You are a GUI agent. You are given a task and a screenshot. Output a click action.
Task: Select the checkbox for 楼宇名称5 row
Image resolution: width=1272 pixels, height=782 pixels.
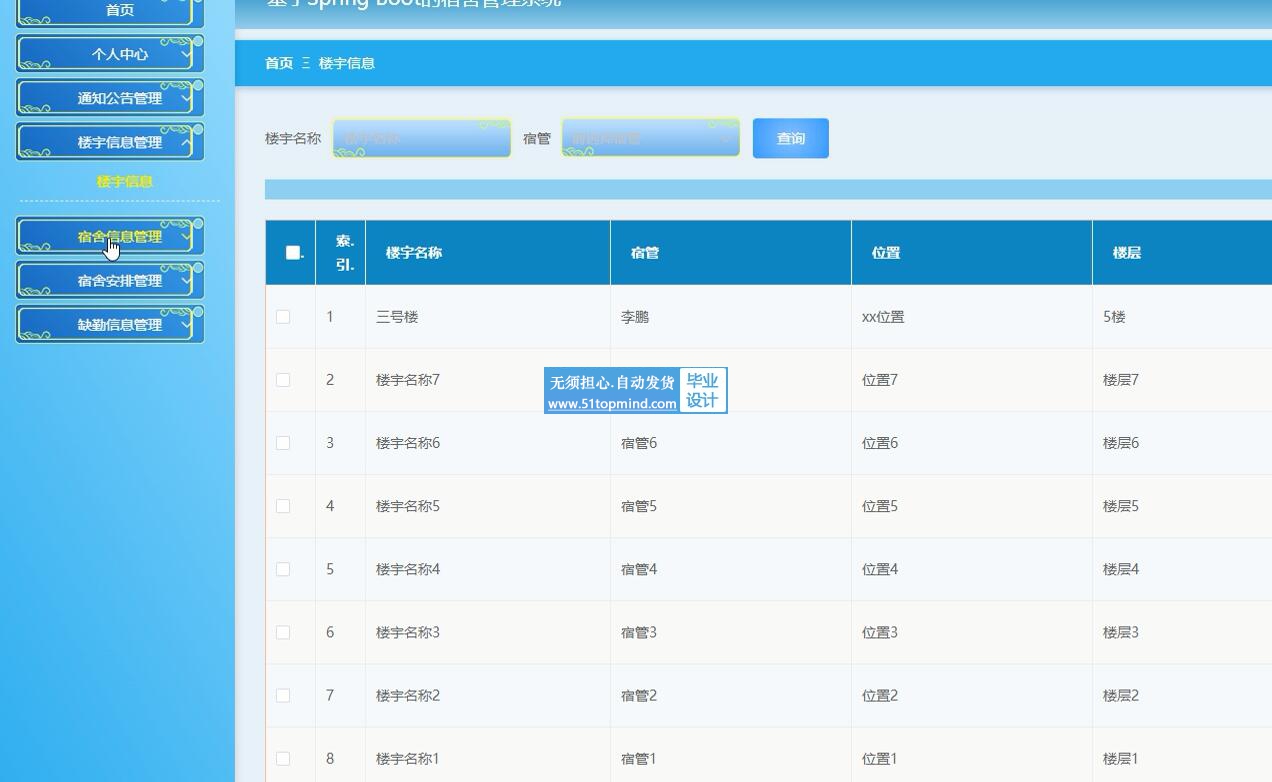tap(283, 506)
